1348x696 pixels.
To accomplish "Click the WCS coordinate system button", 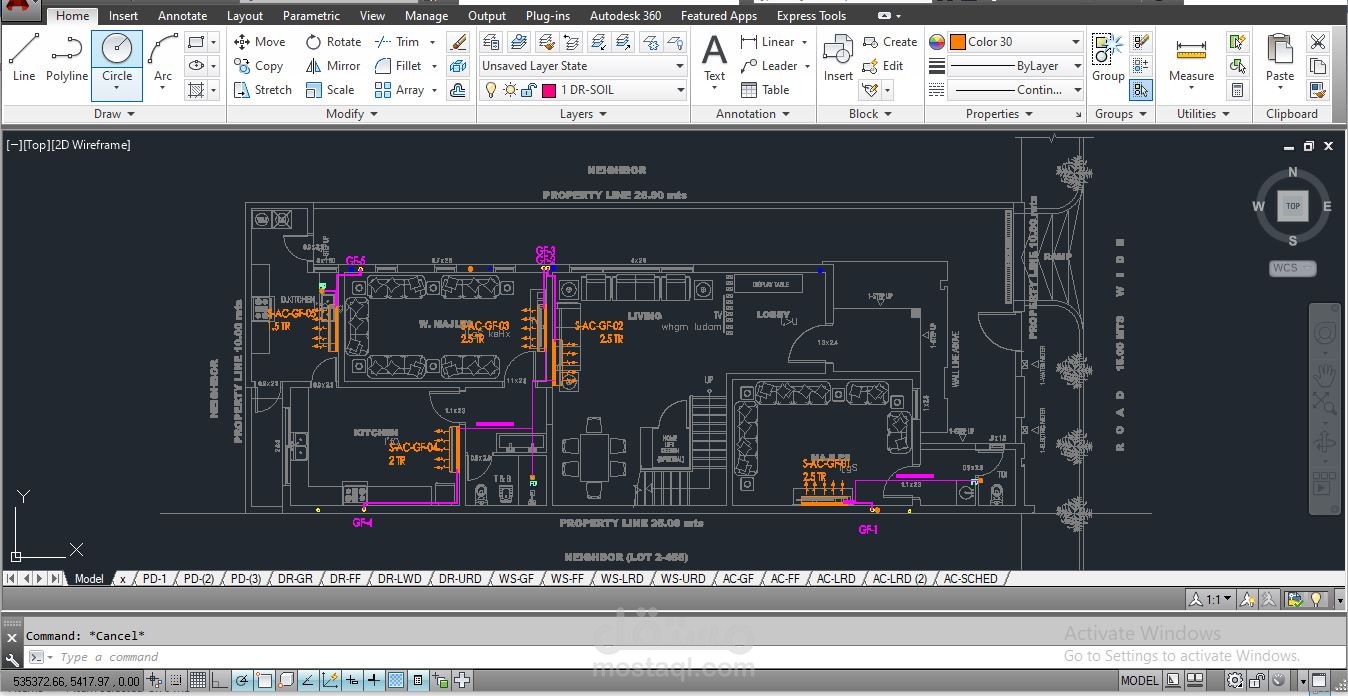I will [1292, 268].
